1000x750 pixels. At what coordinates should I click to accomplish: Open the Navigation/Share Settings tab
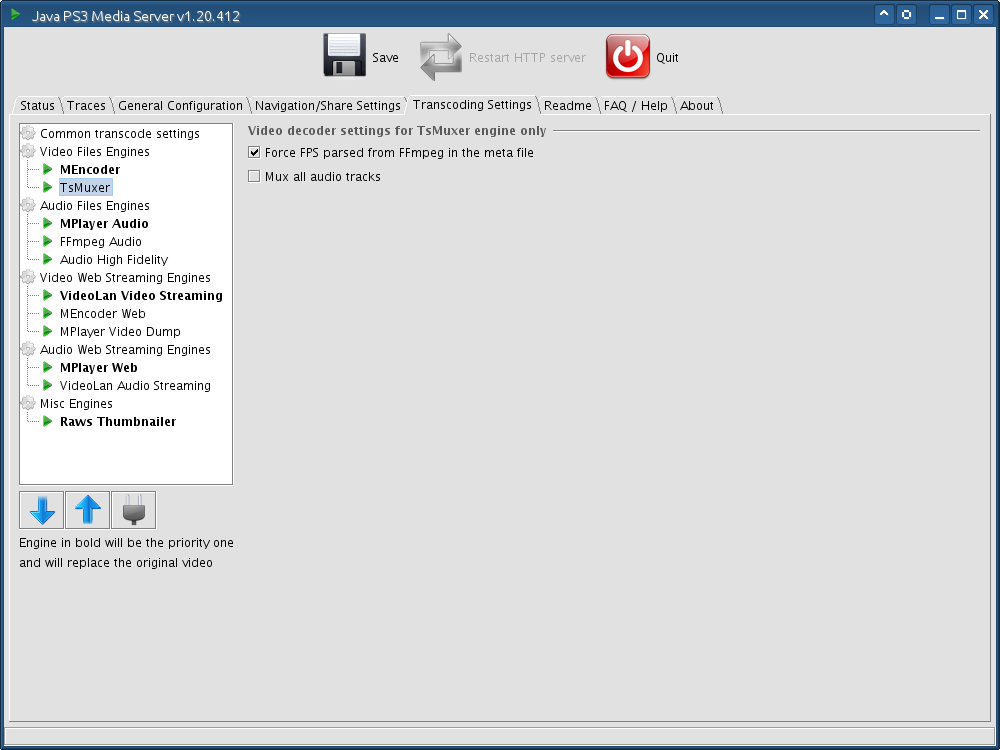click(328, 105)
